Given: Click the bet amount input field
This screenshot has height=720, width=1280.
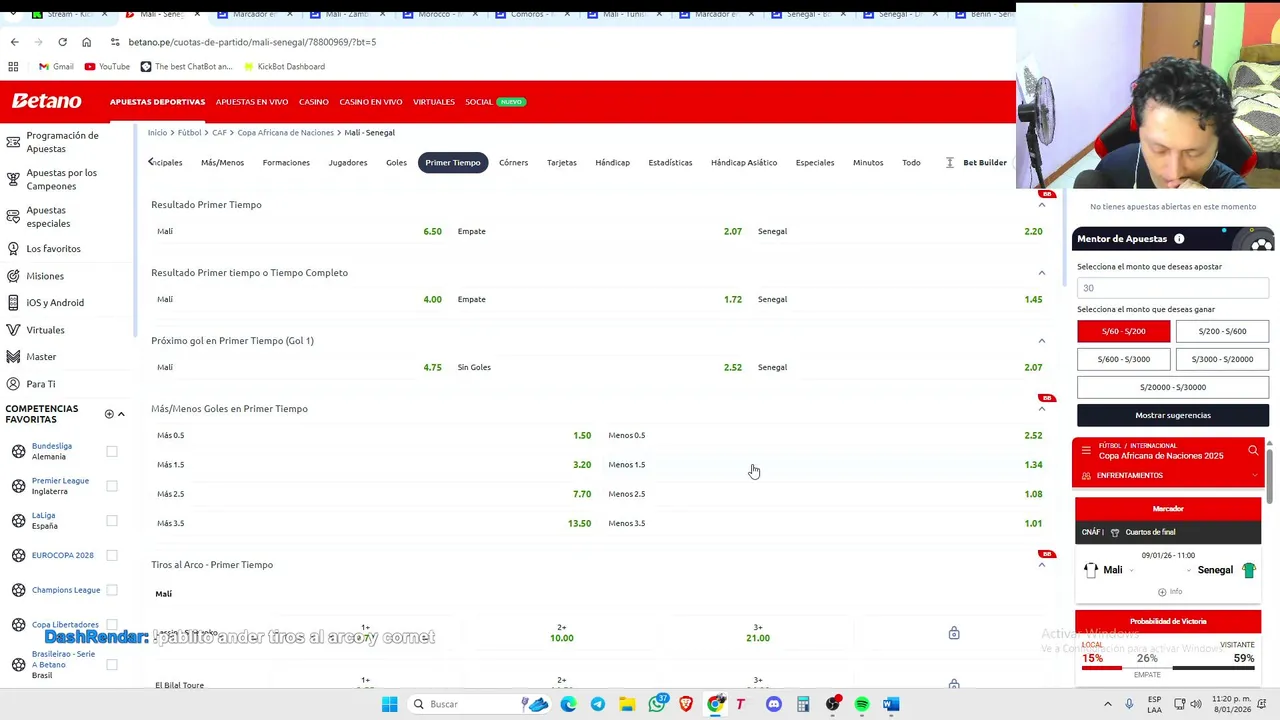Looking at the screenshot, I should pyautogui.click(x=1173, y=288).
